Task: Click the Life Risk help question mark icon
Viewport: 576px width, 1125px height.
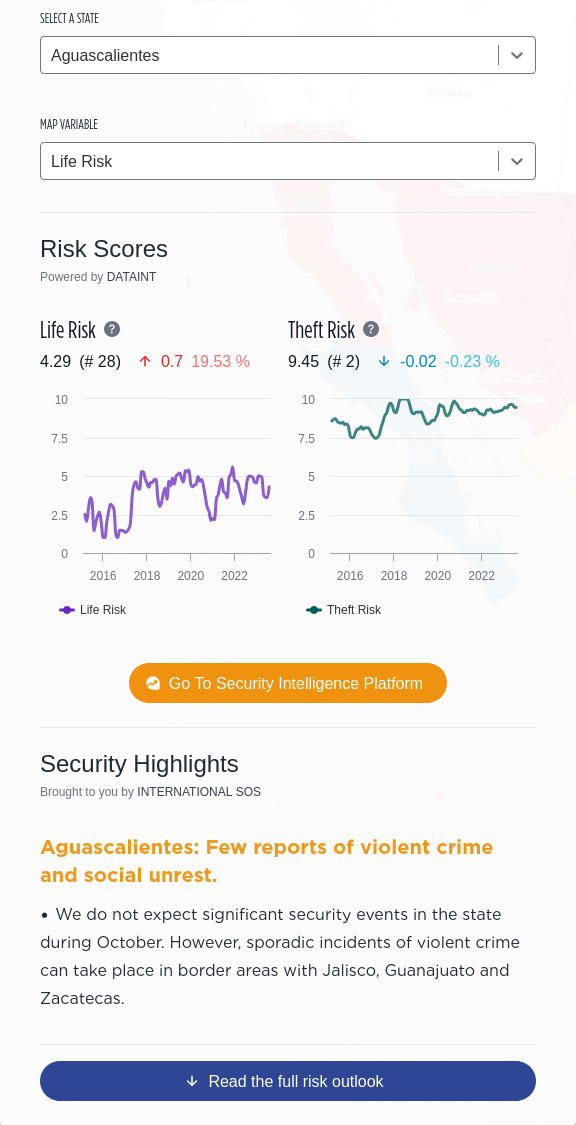Action: tap(111, 329)
